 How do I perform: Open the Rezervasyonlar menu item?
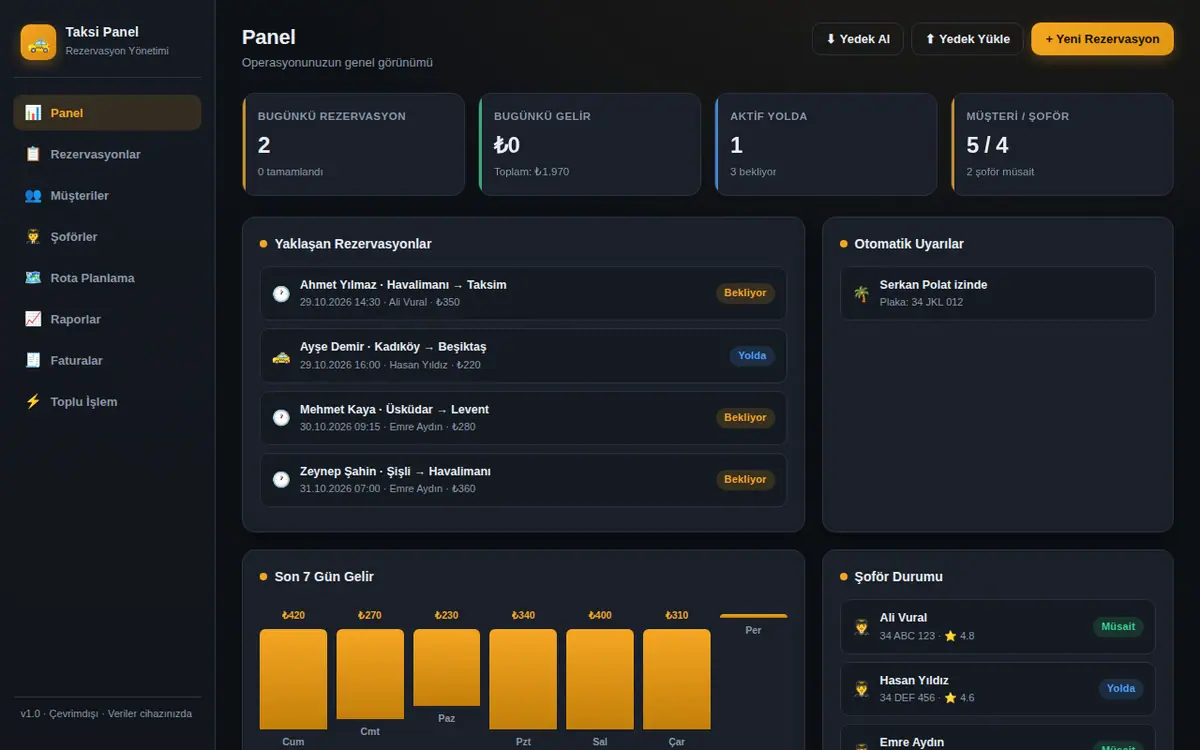tap(107, 154)
